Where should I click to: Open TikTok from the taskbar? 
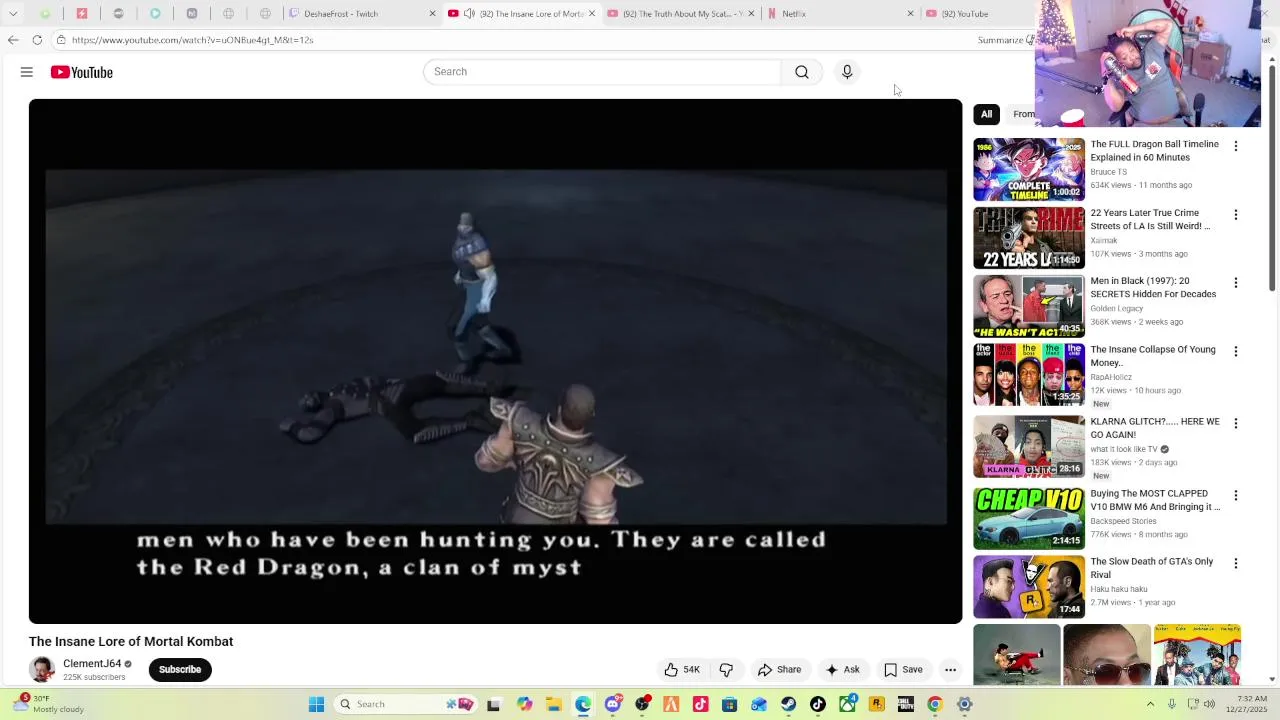pos(818,704)
